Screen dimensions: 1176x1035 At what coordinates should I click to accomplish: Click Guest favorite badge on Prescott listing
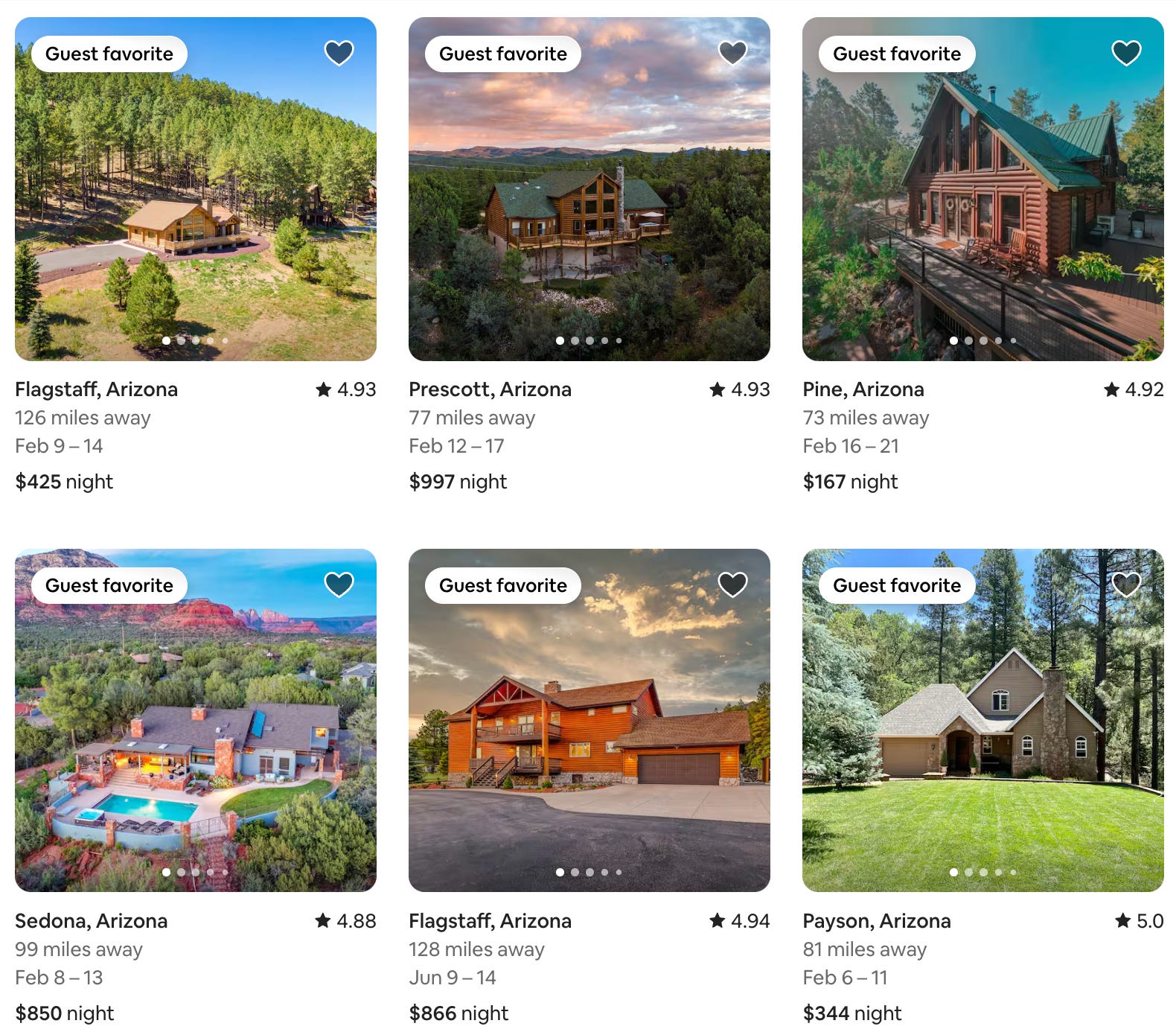[x=502, y=54]
